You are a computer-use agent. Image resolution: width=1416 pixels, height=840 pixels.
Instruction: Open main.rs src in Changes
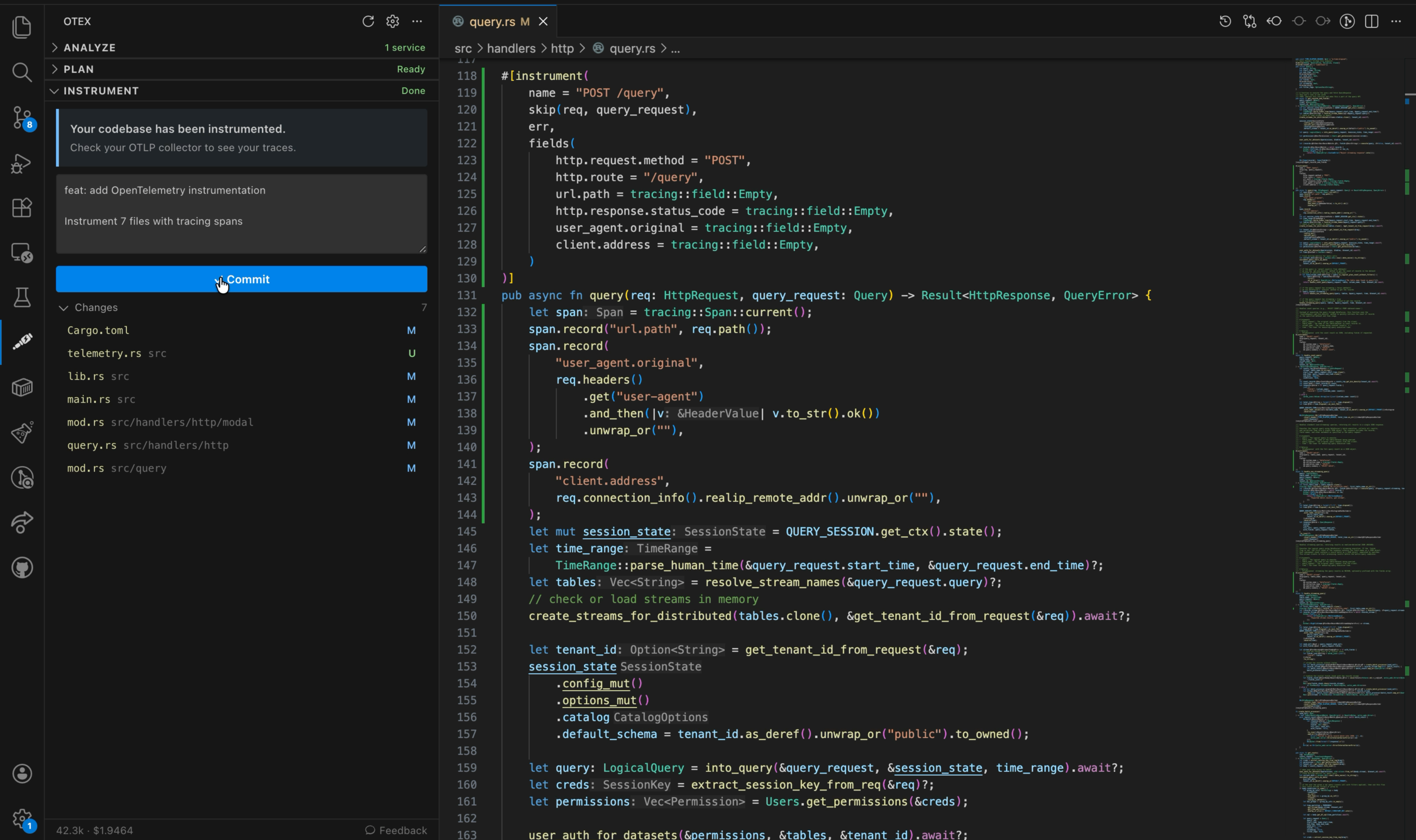tap(241, 399)
